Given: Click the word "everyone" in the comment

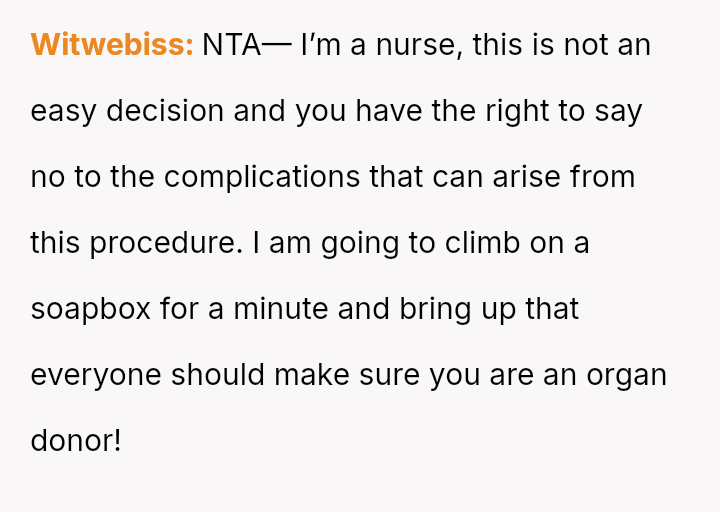Looking at the screenshot, I should coord(96,375).
